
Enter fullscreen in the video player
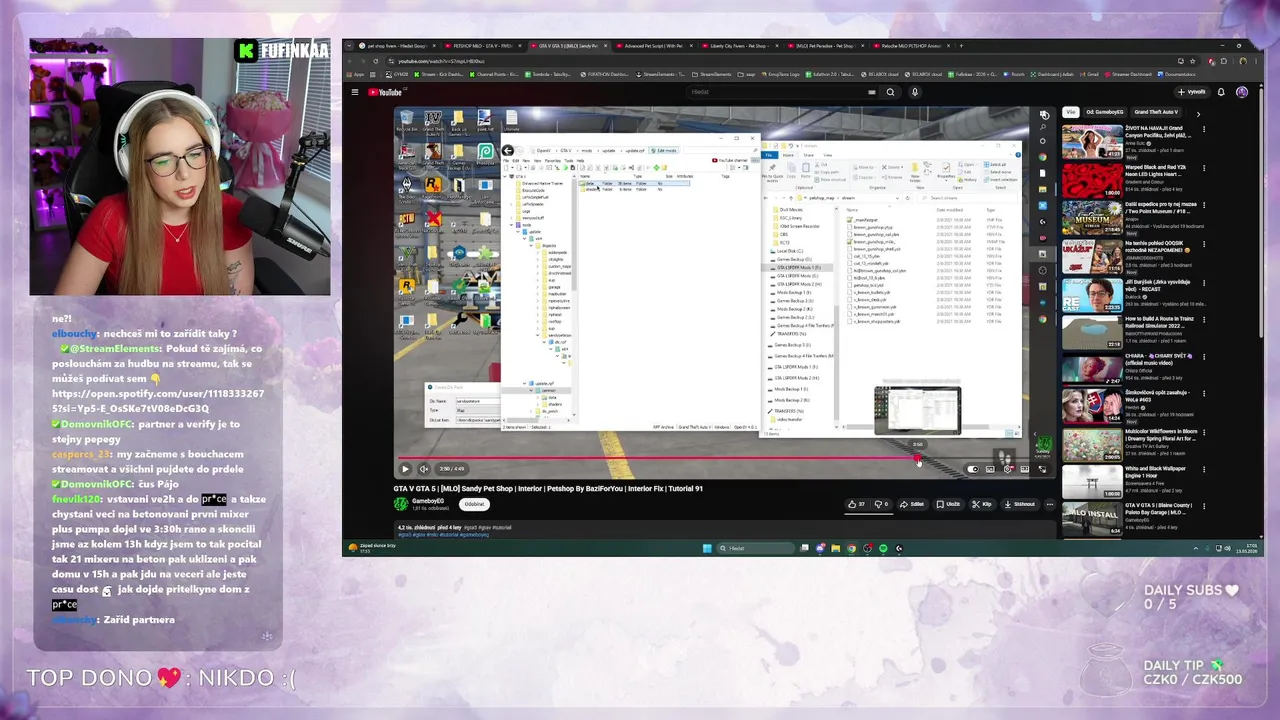[x=1041, y=469]
